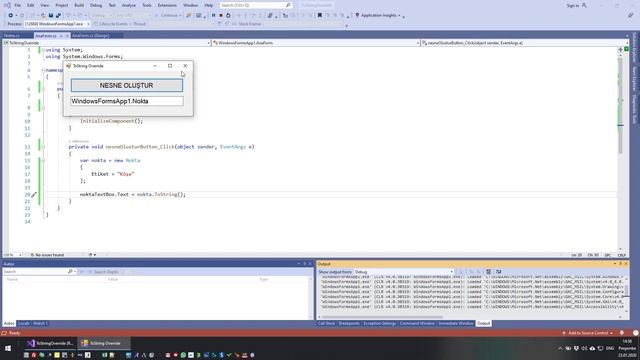640x360 pixels.
Task: Select the Visual Studio ToStringOverride taskbar button
Action: (50, 343)
